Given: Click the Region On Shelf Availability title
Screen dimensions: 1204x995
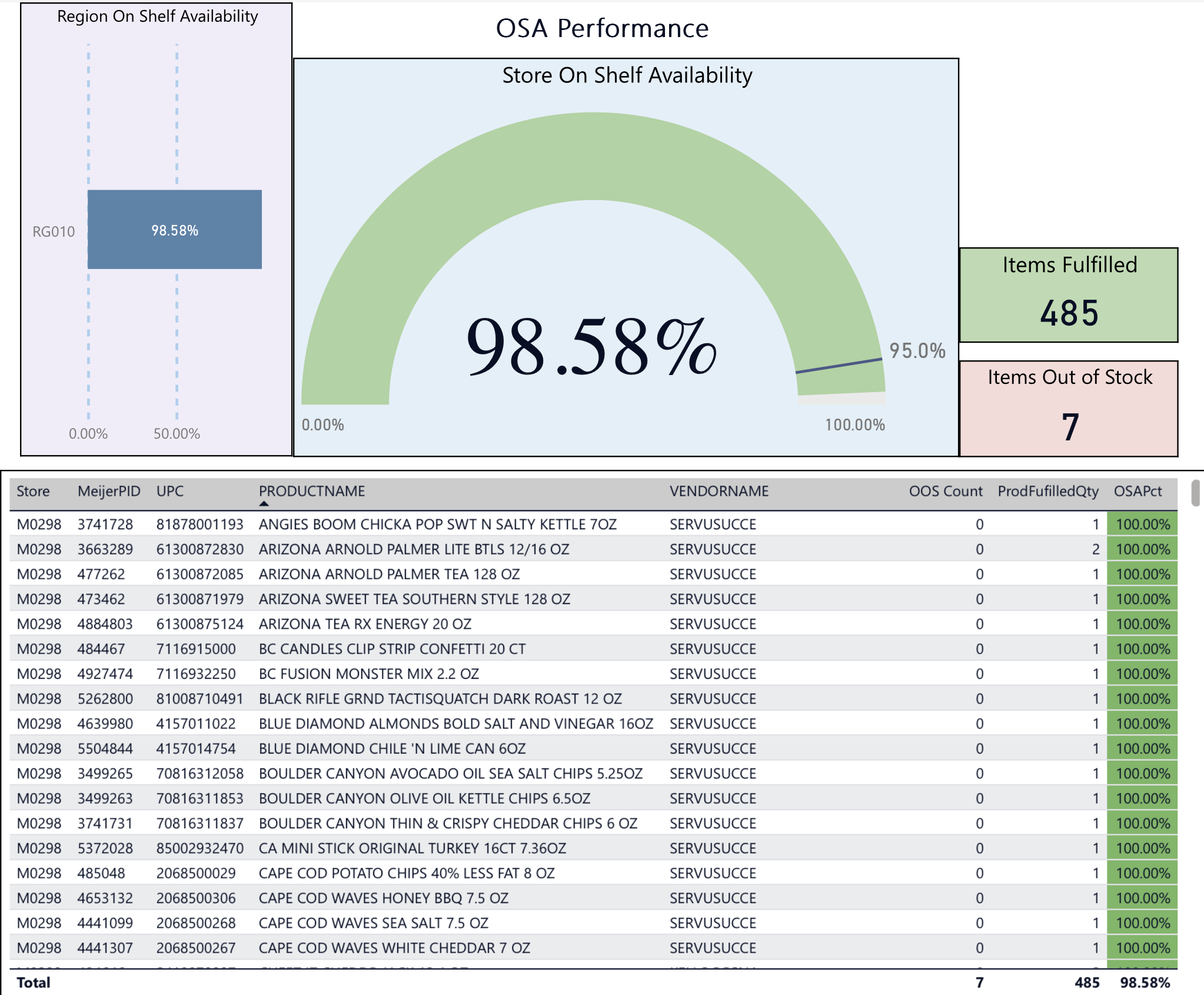Looking at the screenshot, I should (x=157, y=16).
